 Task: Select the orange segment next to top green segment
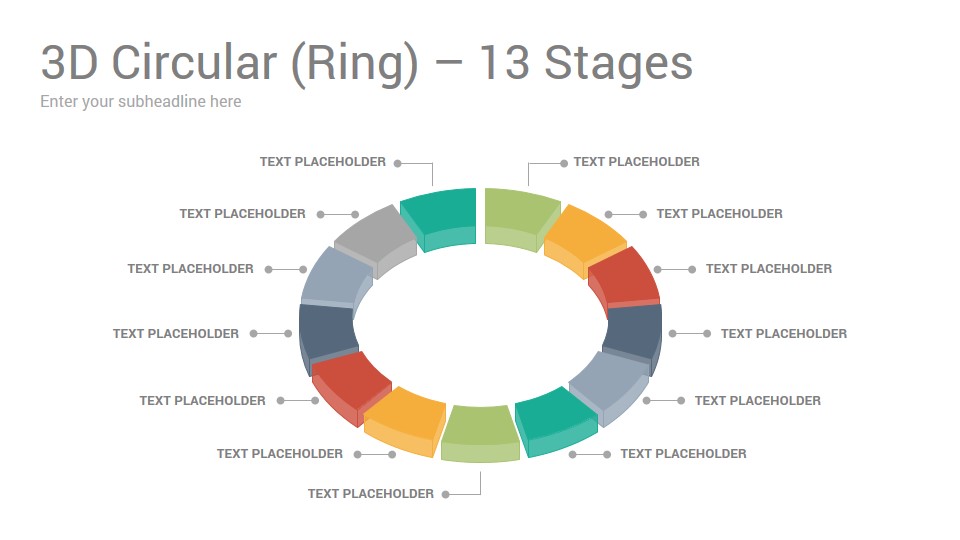(x=585, y=241)
